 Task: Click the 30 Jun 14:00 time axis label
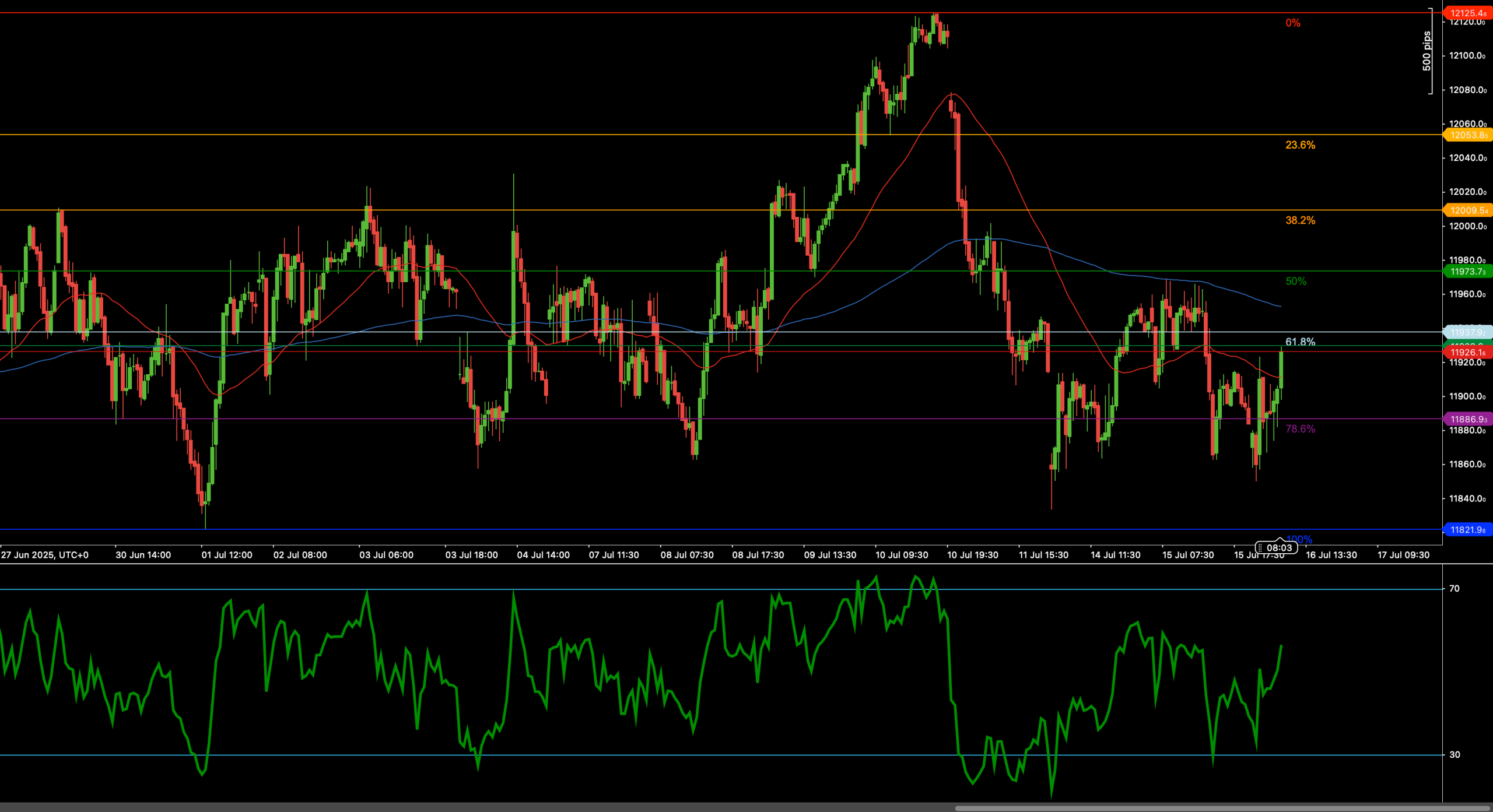click(x=143, y=555)
